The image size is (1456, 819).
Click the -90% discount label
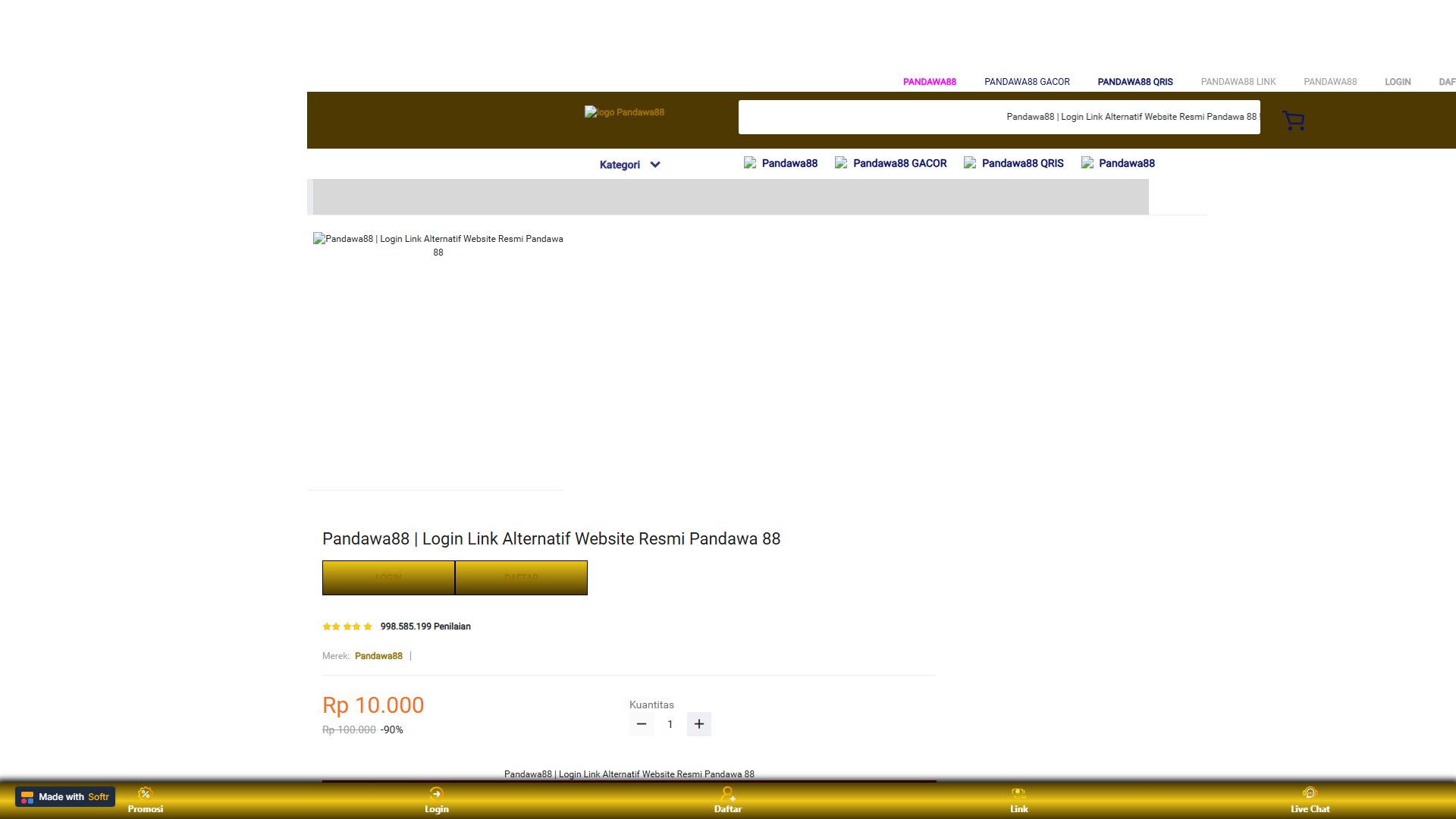(392, 730)
